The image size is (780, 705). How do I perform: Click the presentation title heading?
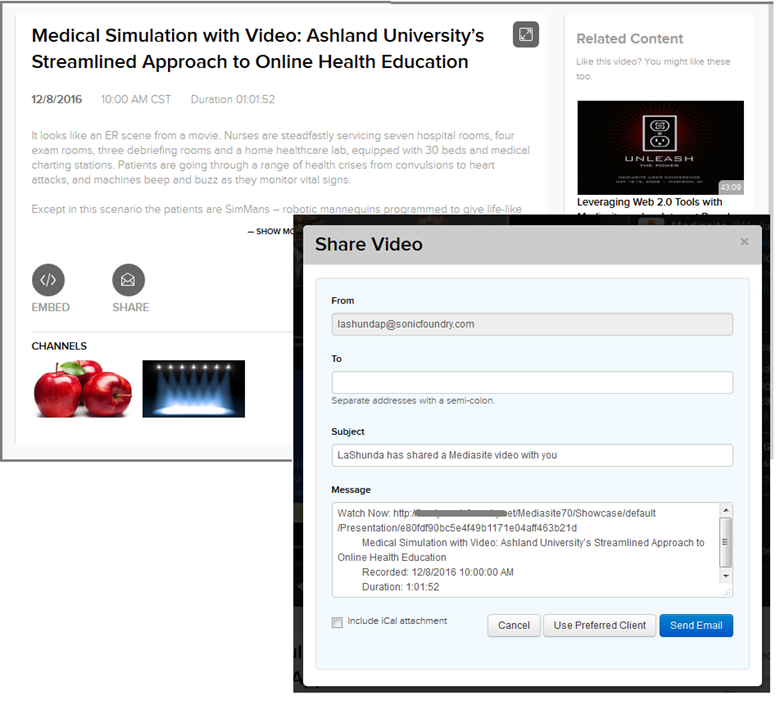pyautogui.click(x=259, y=49)
